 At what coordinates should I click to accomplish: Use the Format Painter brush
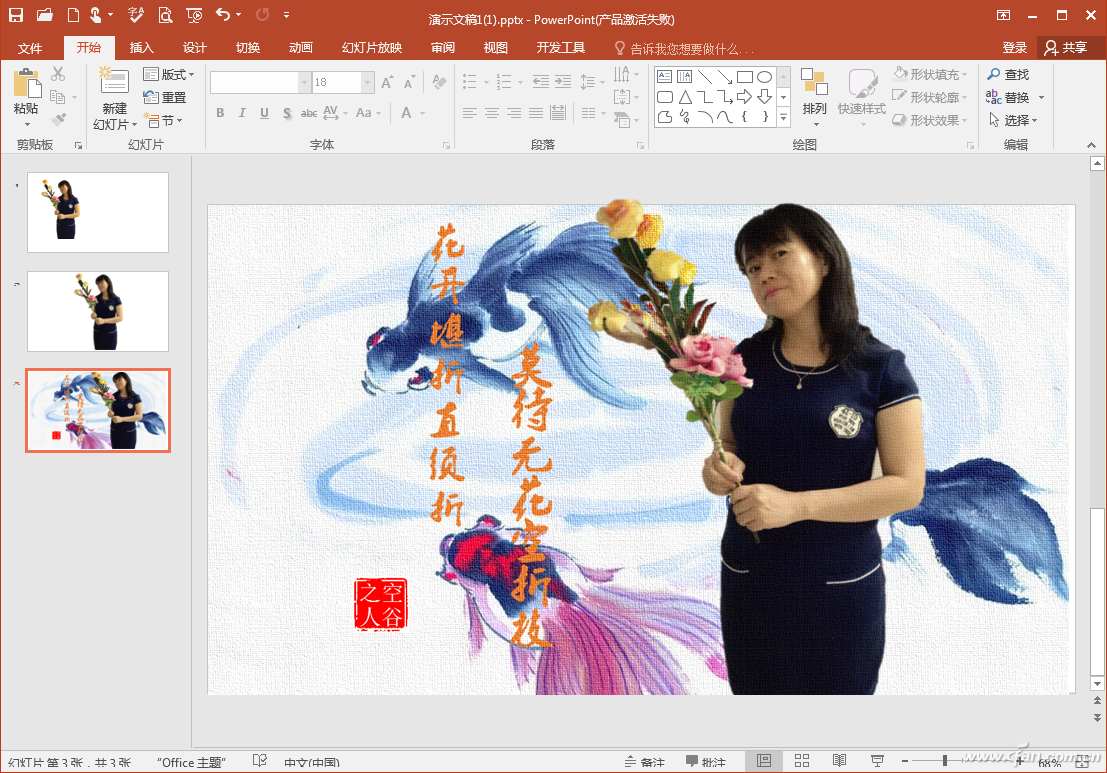pos(59,119)
